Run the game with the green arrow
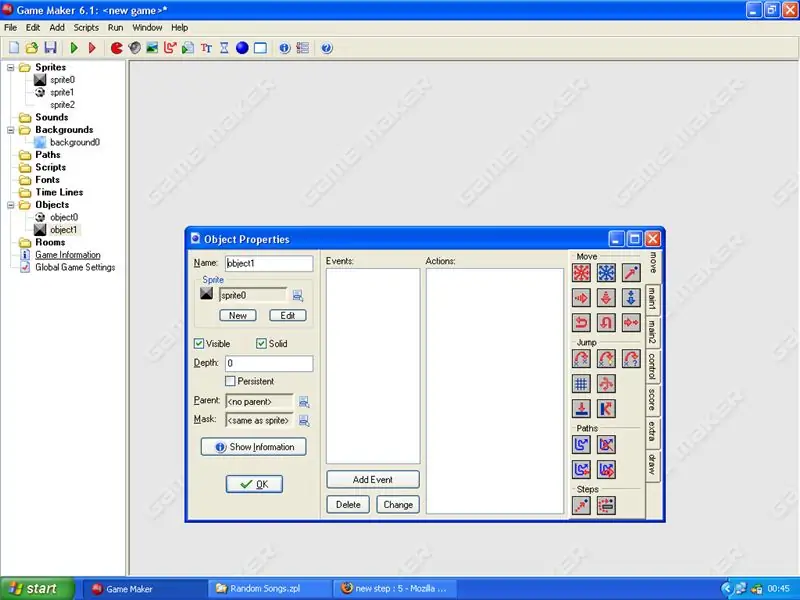The image size is (800, 600). pos(74,48)
